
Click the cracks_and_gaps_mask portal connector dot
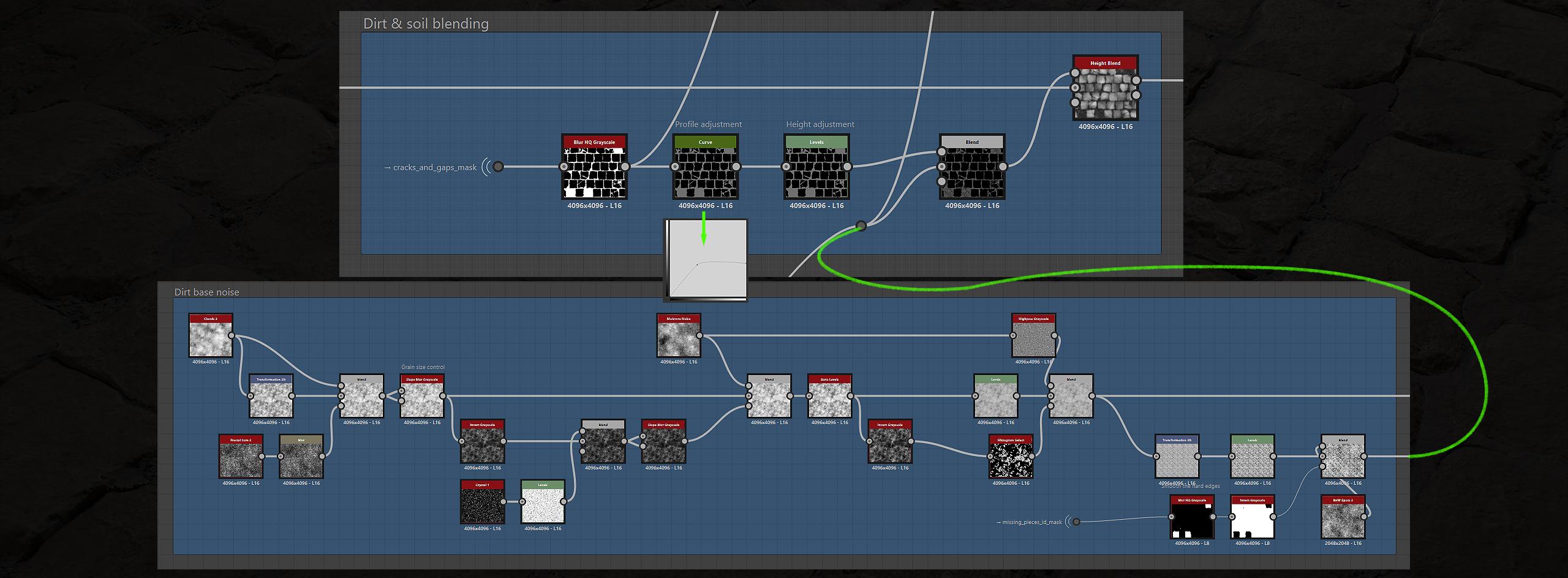pos(498,167)
